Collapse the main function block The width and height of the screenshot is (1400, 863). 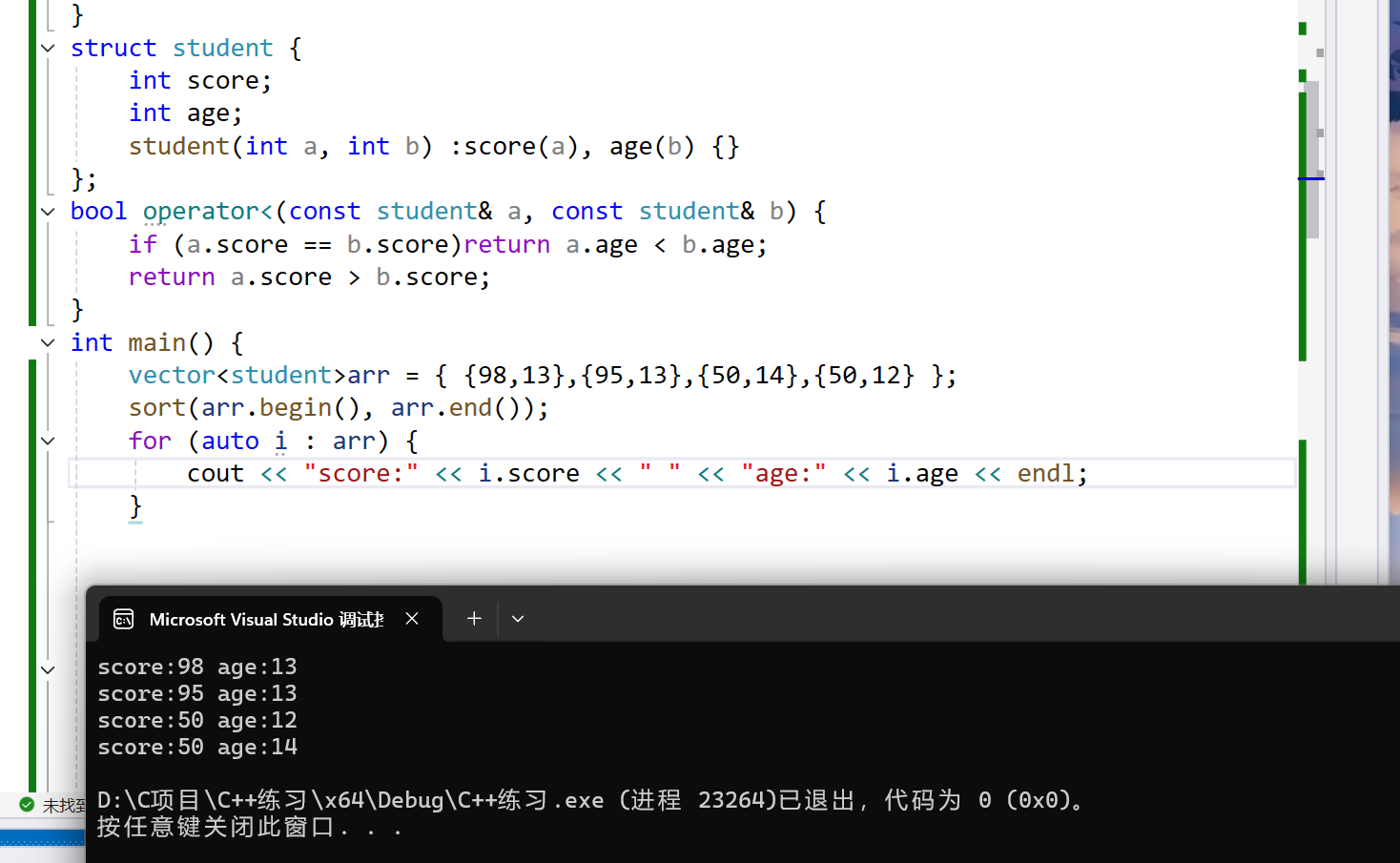tap(47, 342)
